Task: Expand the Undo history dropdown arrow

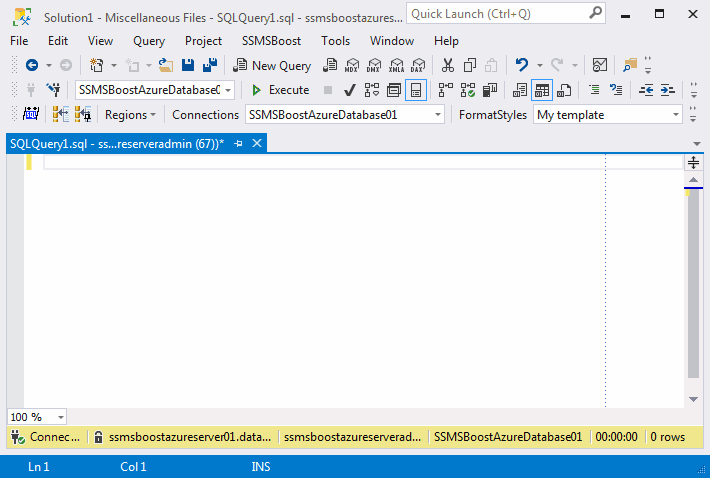Action: (540, 65)
